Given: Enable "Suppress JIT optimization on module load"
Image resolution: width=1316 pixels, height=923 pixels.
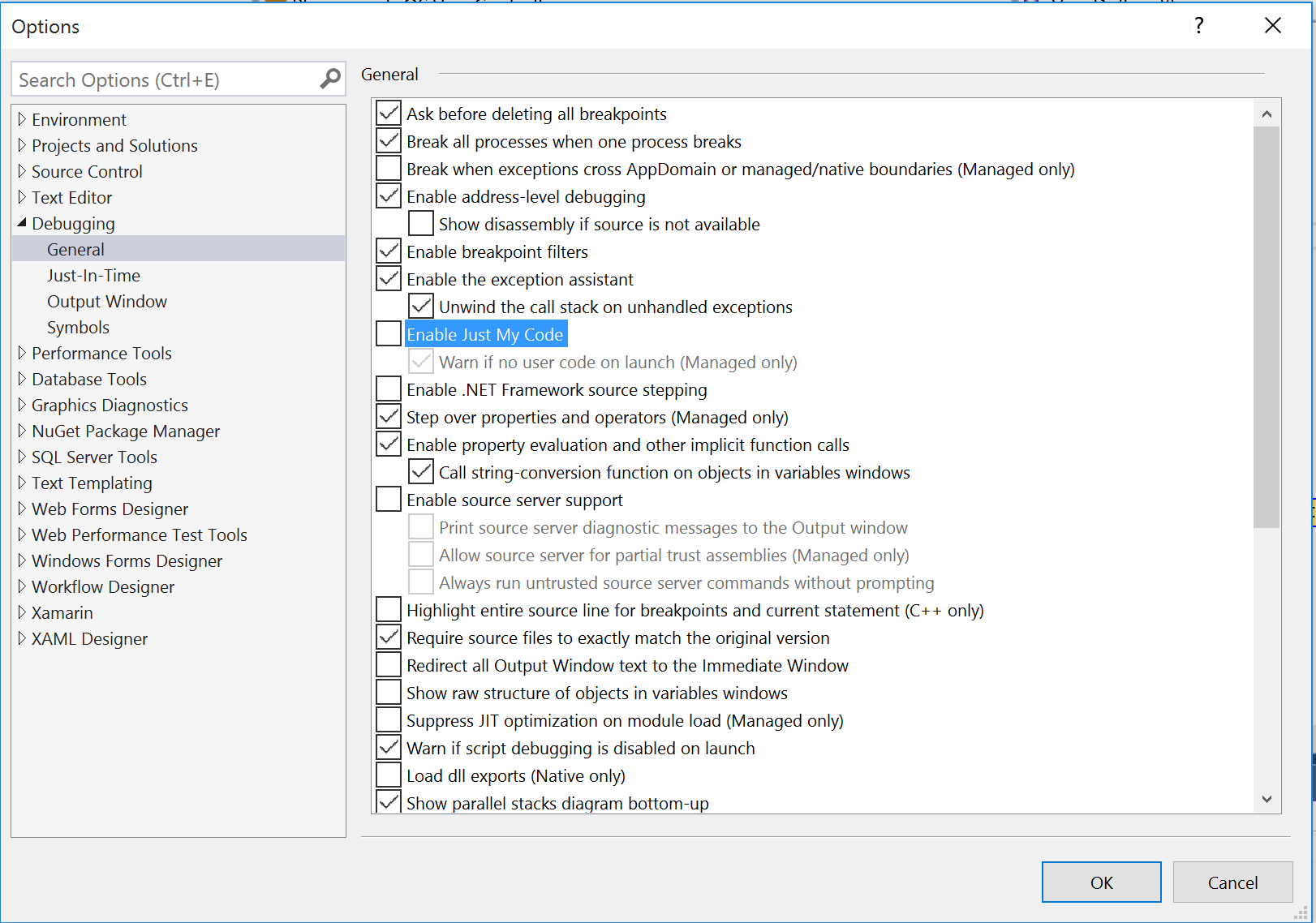Looking at the screenshot, I should [x=388, y=719].
